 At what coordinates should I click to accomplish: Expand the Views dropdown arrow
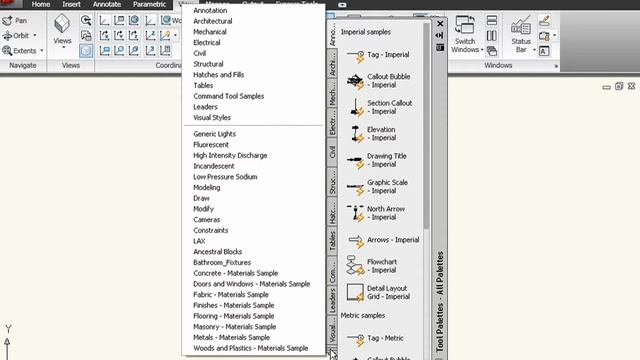[x=64, y=48]
